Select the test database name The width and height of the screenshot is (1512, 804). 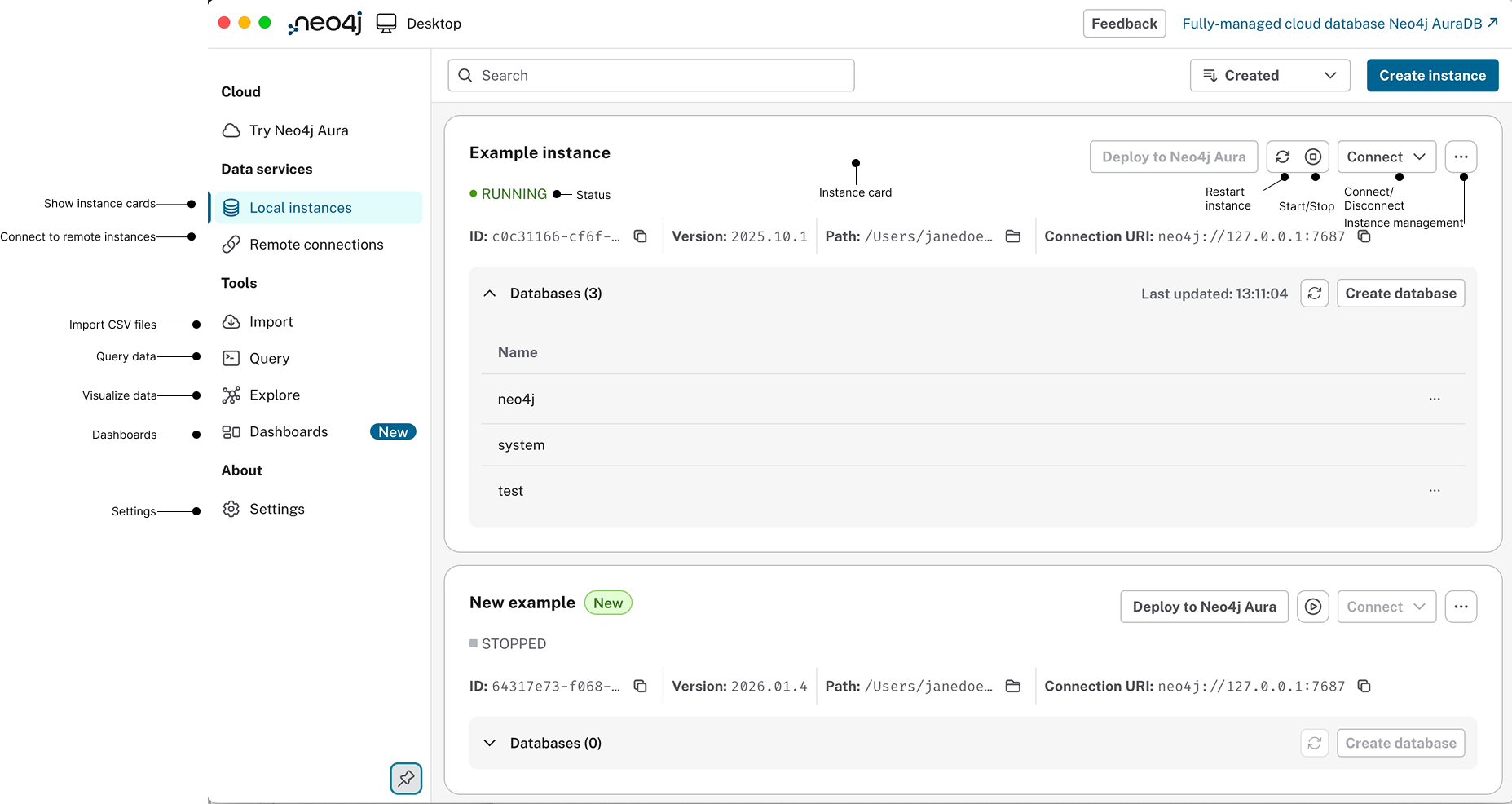click(511, 491)
